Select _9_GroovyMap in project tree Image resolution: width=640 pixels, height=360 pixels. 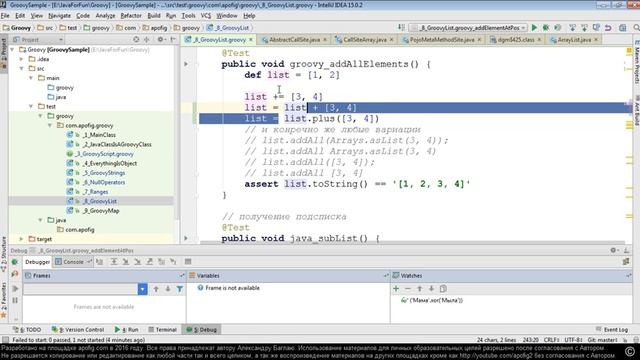pyautogui.click(x=101, y=211)
